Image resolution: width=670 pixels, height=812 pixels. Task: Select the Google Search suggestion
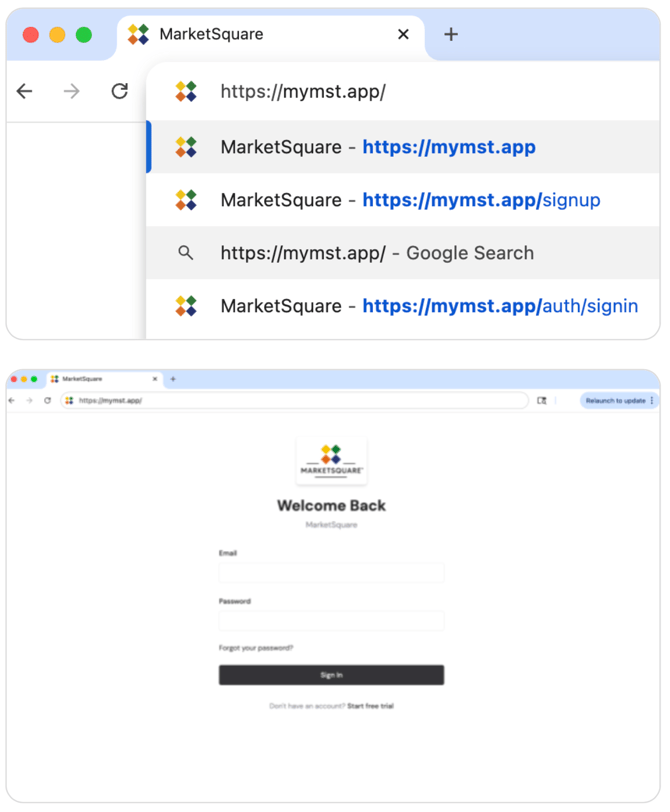click(403, 253)
